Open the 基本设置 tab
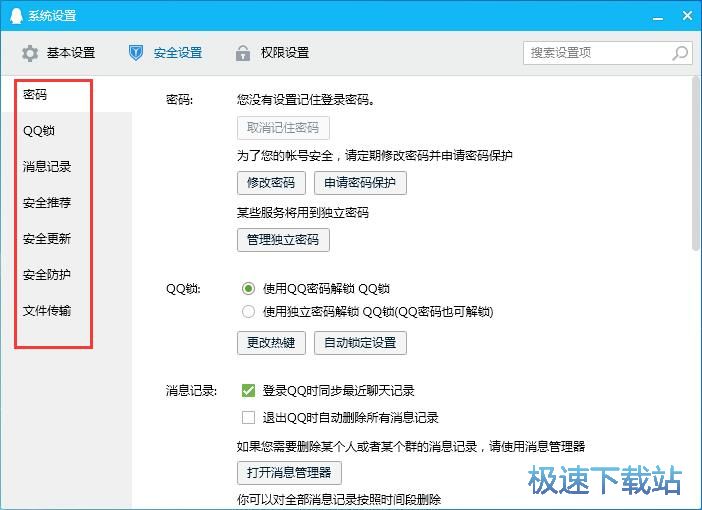Viewport: 702px width, 510px height. (x=59, y=53)
